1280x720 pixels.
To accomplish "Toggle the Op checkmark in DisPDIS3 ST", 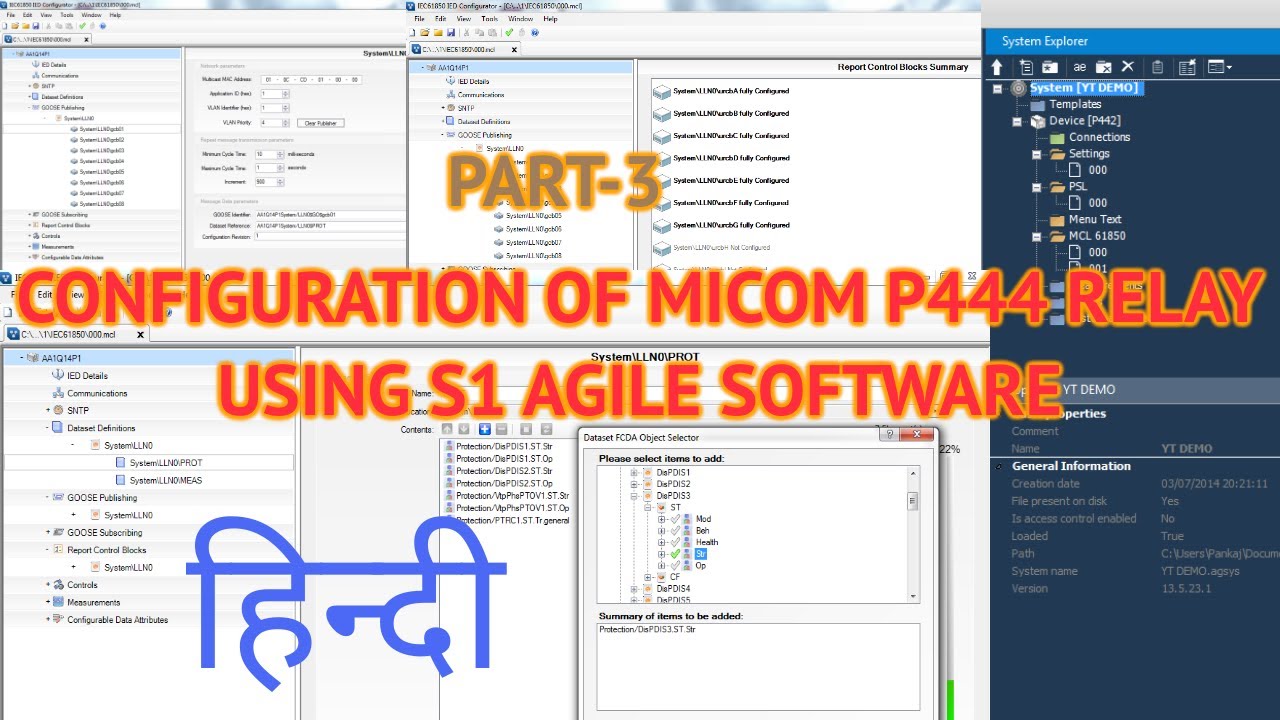I will 676,566.
